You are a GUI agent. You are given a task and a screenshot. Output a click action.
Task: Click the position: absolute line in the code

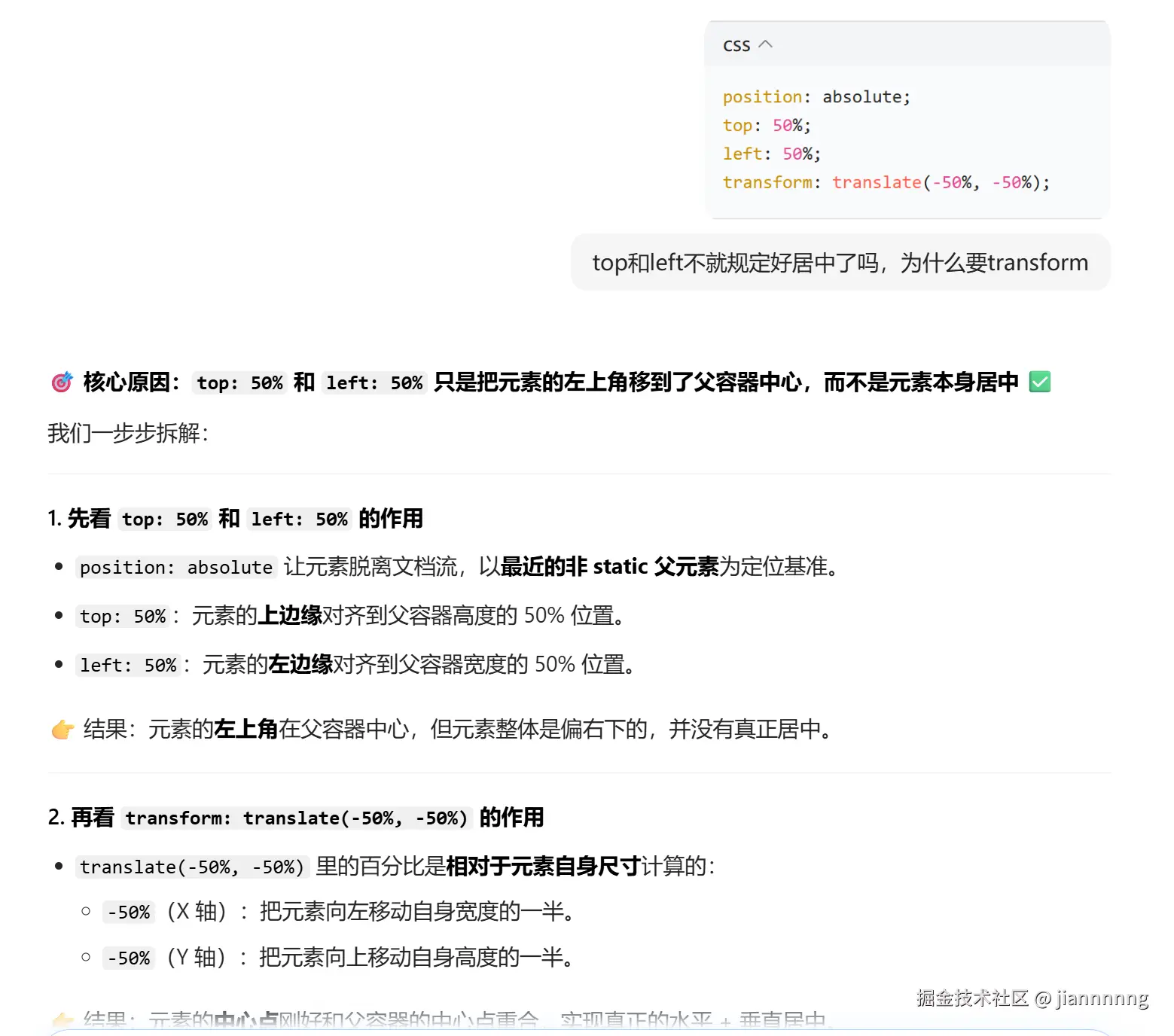(816, 96)
